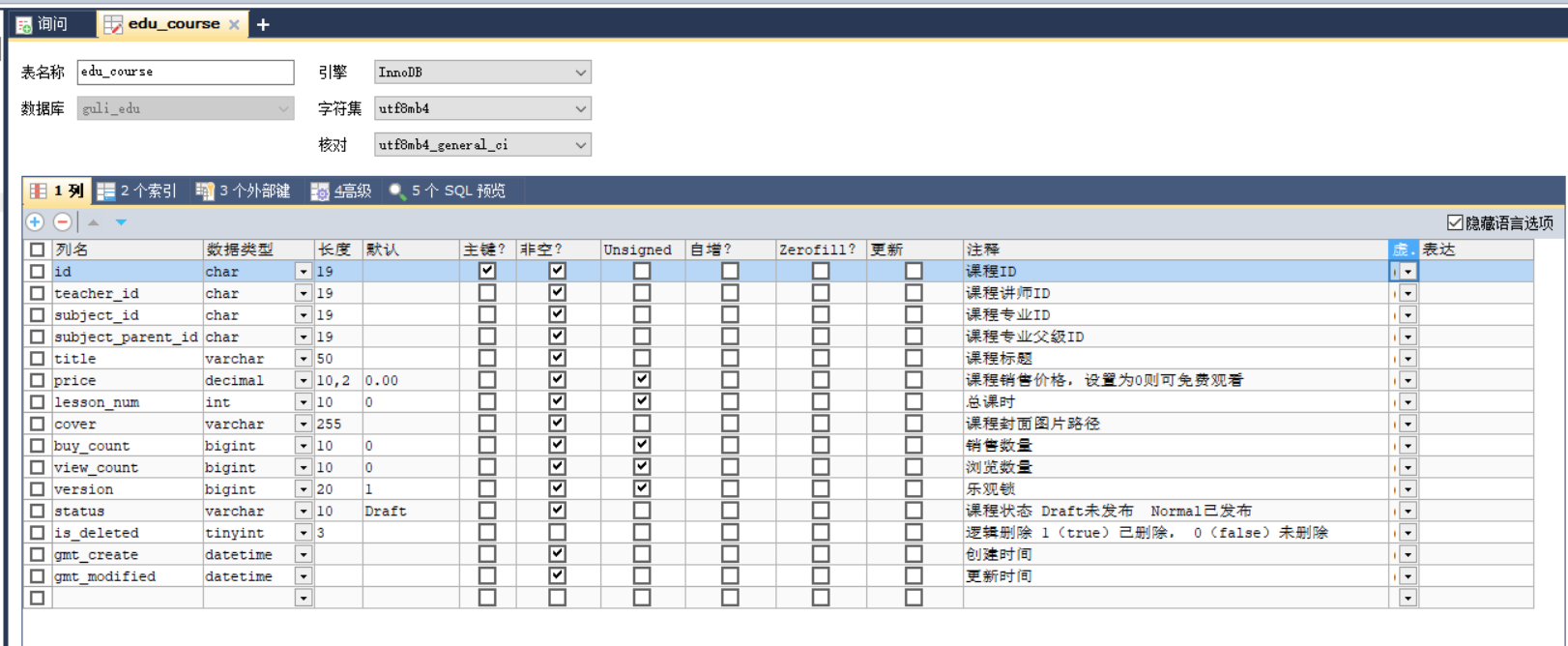
Task: Click the bigint data type for version
Action: click(x=248, y=489)
